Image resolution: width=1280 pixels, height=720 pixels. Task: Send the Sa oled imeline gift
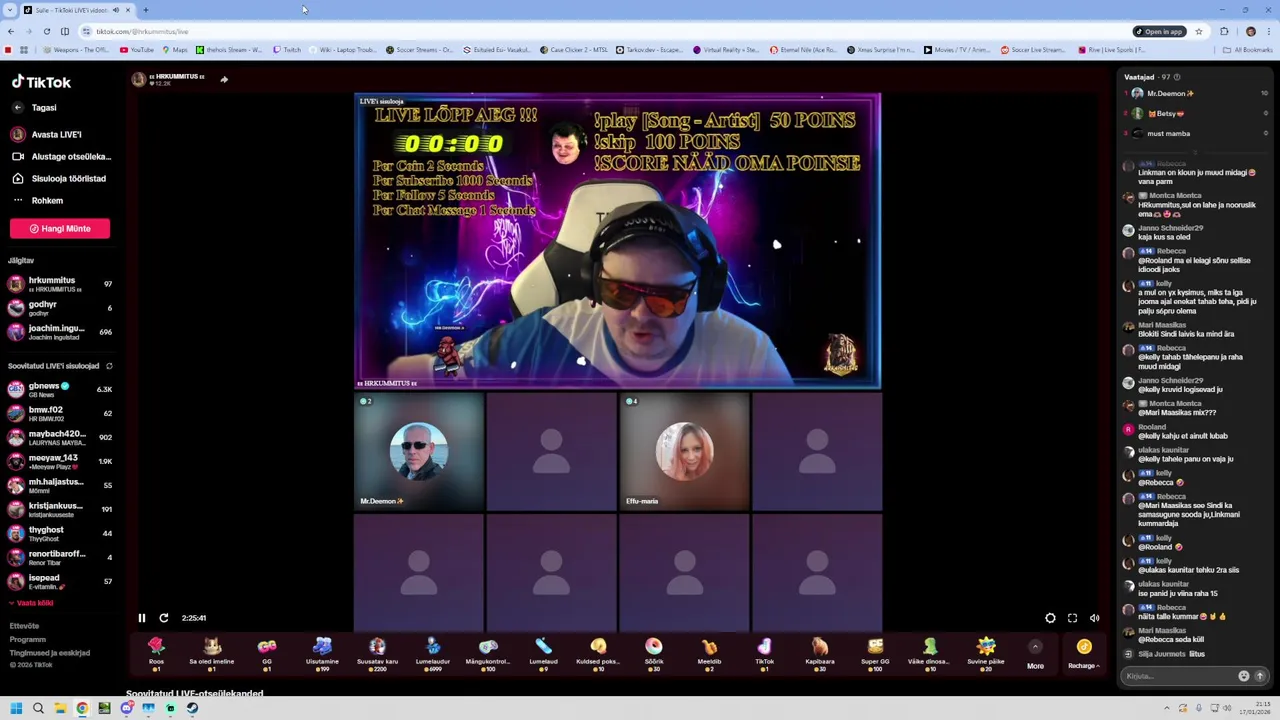tap(212, 654)
